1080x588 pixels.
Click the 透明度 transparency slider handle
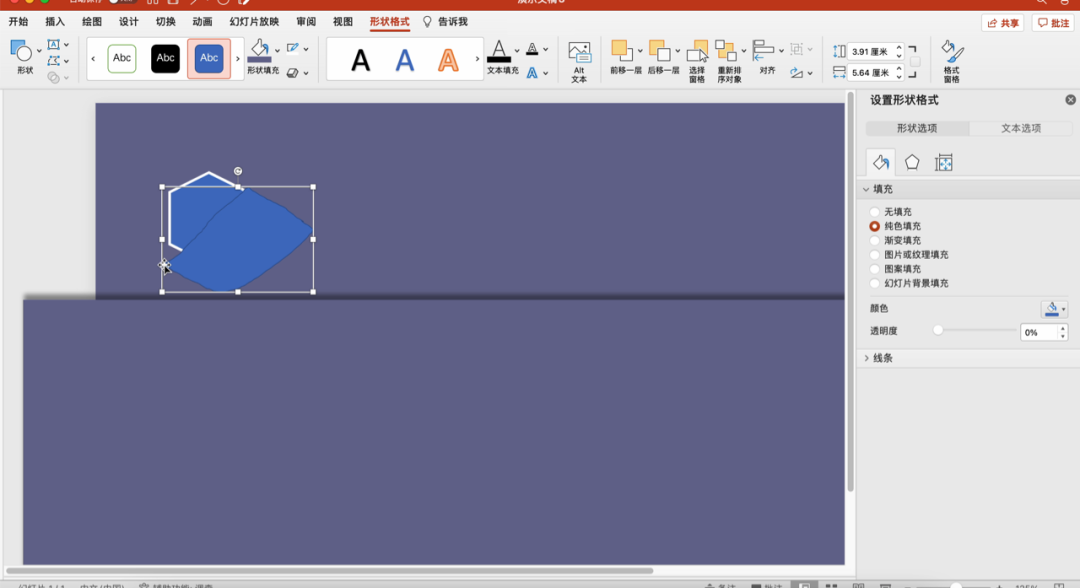click(x=937, y=330)
